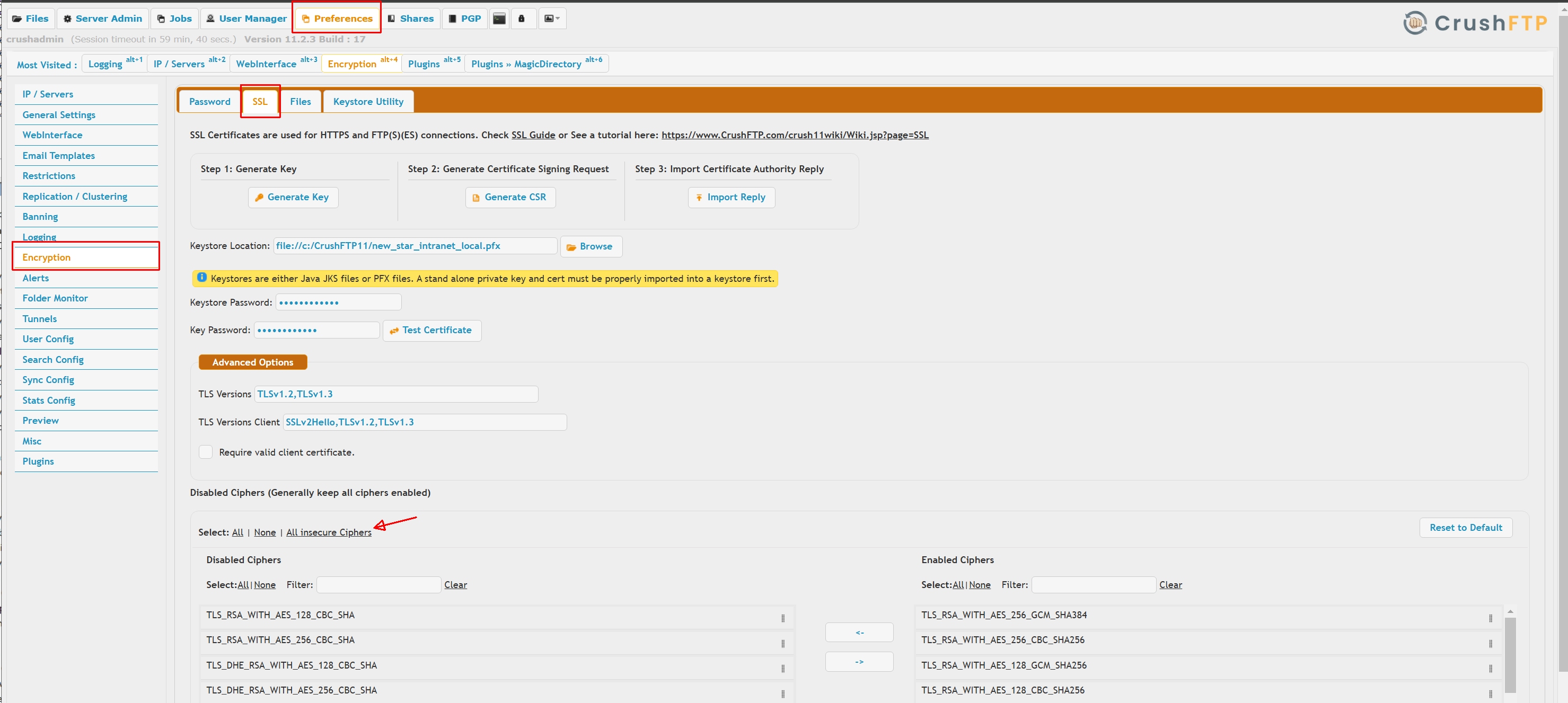Switch to the Keystore Utility sub-tab
The height and width of the screenshot is (703, 1568).
tap(368, 102)
